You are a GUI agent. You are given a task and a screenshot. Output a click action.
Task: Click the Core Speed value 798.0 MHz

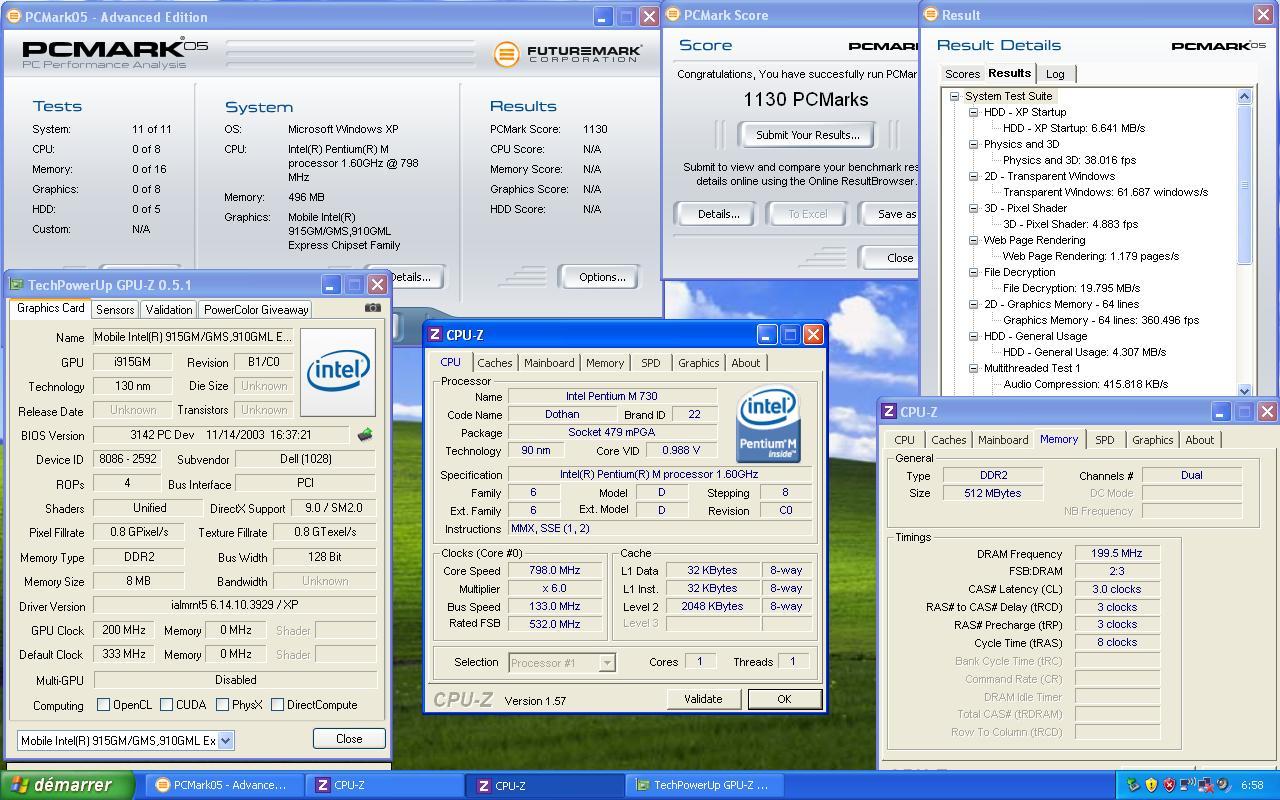(554, 570)
